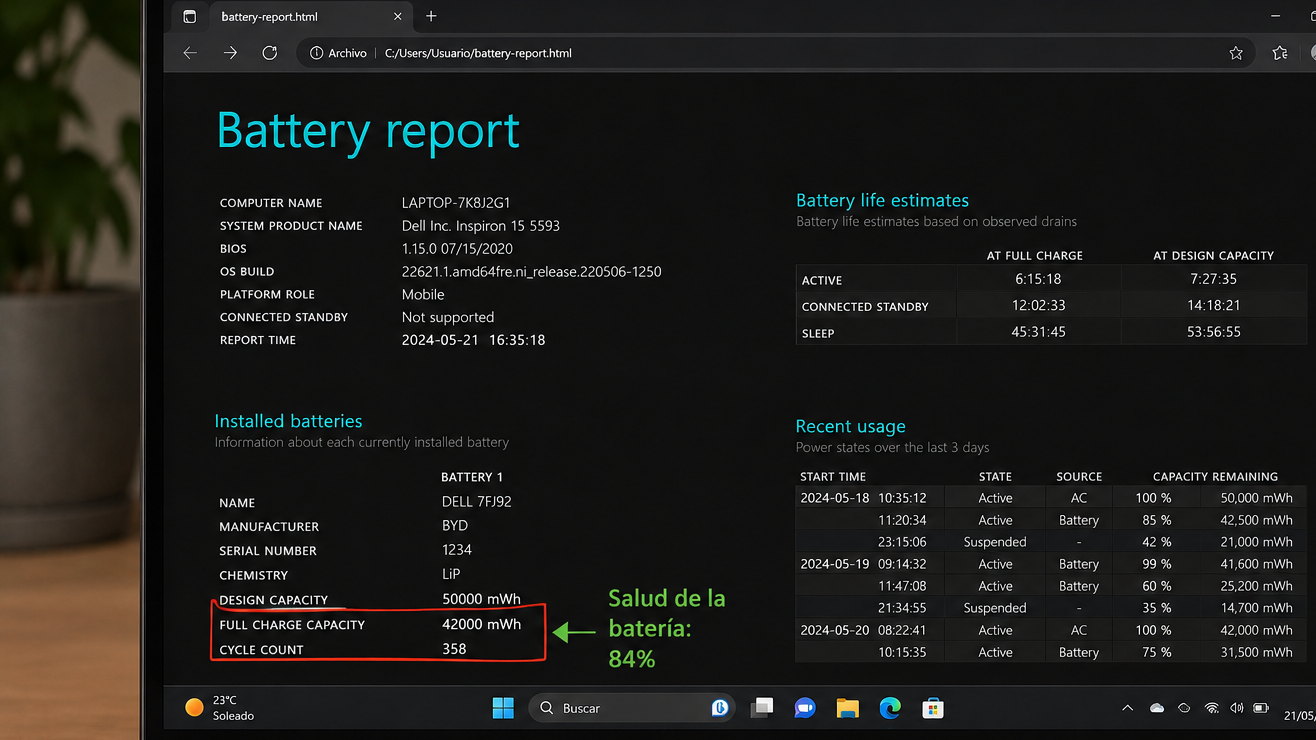Click the "Battery report" page title
This screenshot has height=740, width=1316.
pyautogui.click(x=368, y=131)
